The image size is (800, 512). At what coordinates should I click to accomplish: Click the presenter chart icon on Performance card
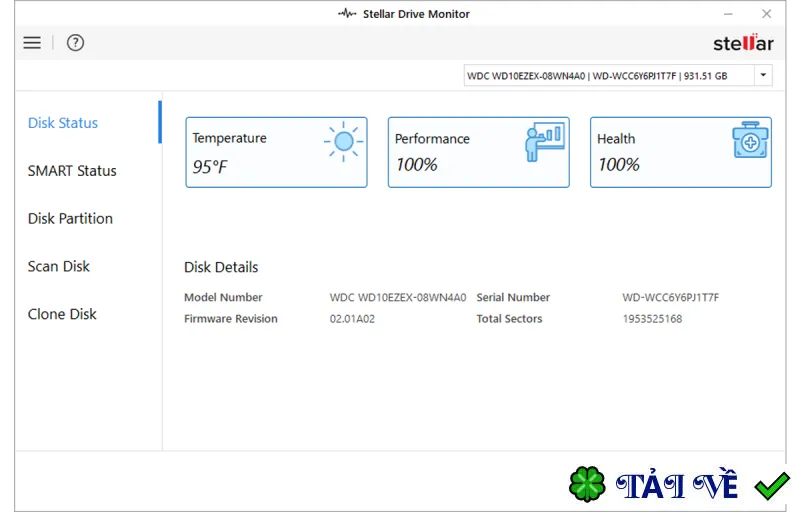tap(544, 142)
